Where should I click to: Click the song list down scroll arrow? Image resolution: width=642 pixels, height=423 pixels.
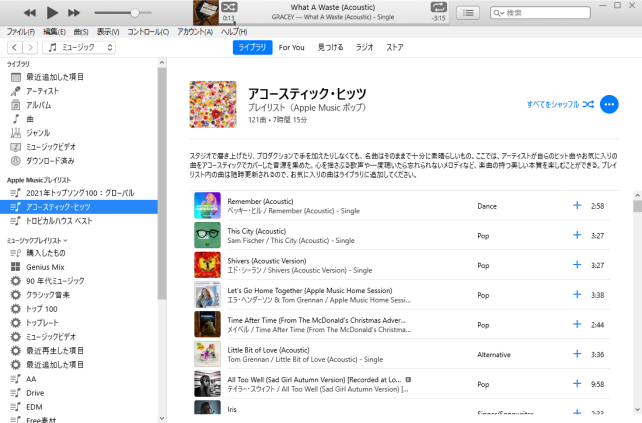(x=637, y=410)
